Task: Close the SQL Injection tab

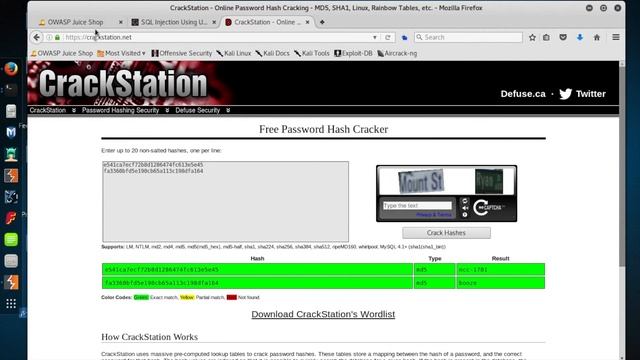Action: 214,22
